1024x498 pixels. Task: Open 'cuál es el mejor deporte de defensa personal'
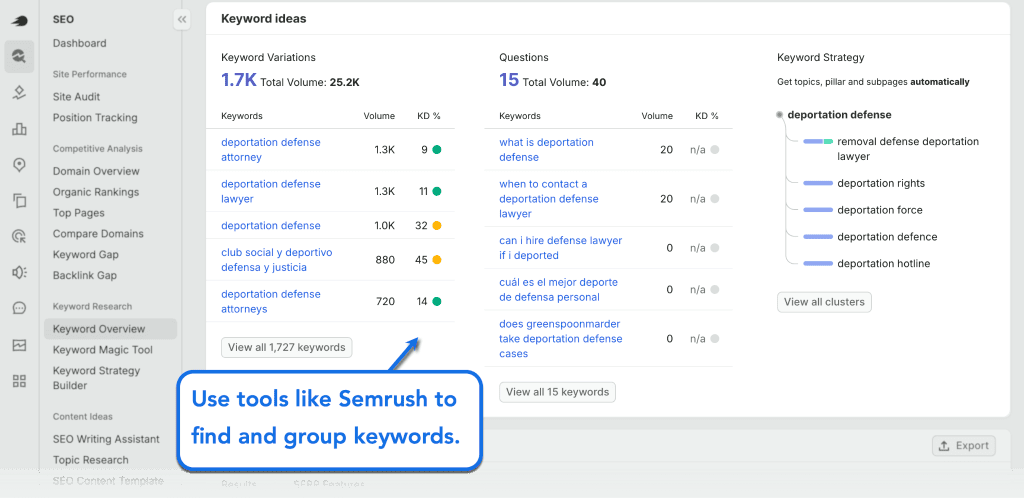pyautogui.click(x=559, y=290)
